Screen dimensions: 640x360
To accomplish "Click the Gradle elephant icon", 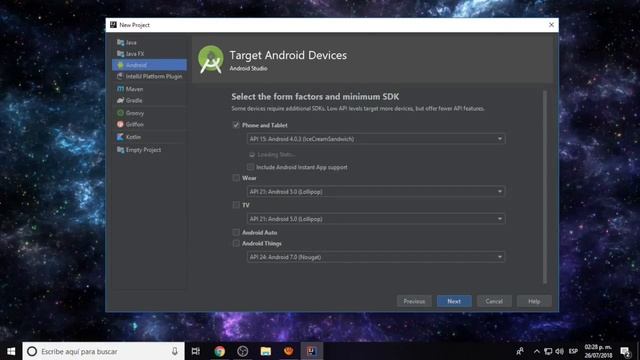I will [x=120, y=100].
